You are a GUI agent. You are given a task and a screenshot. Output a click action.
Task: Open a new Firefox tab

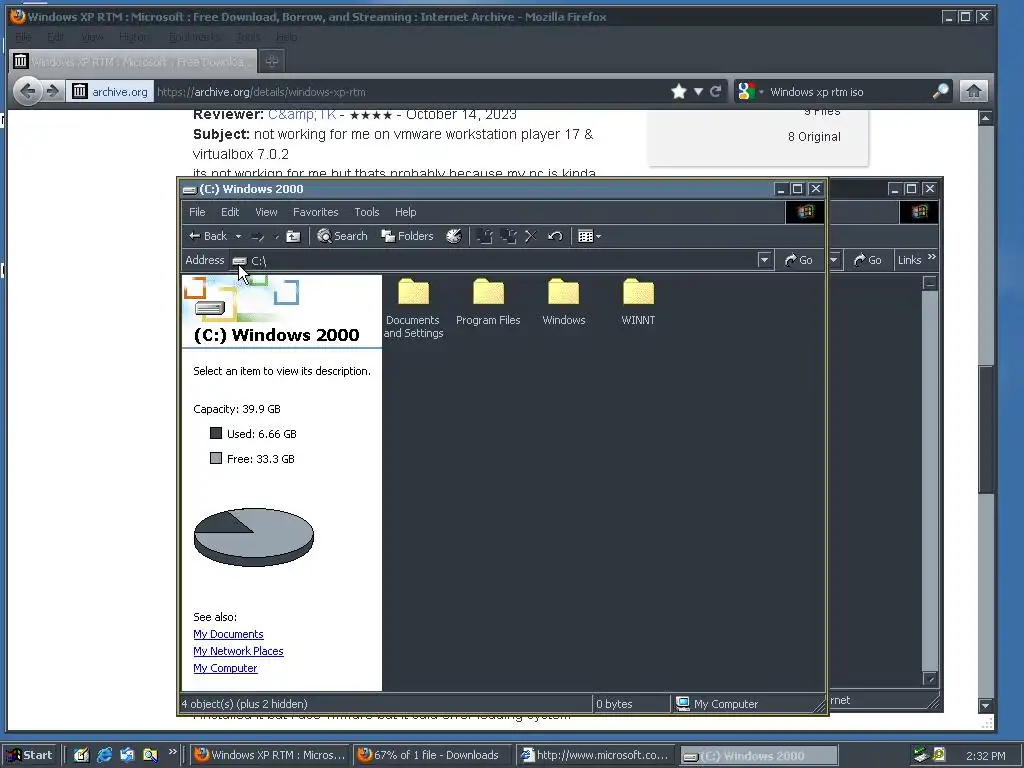click(272, 61)
